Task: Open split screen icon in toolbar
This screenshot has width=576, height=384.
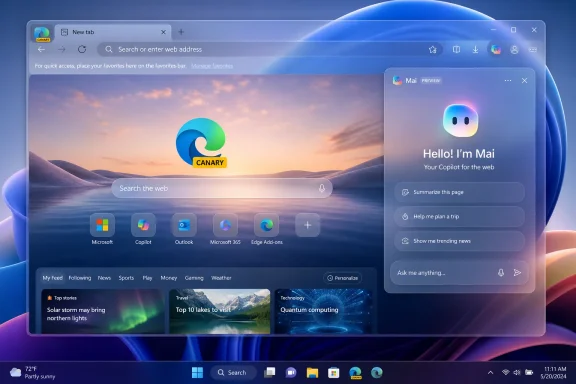Action: tap(456, 49)
